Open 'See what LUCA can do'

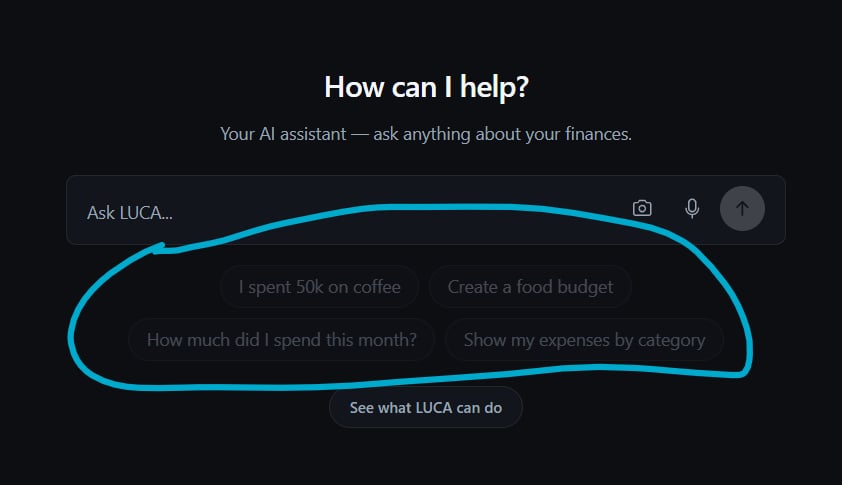point(426,408)
